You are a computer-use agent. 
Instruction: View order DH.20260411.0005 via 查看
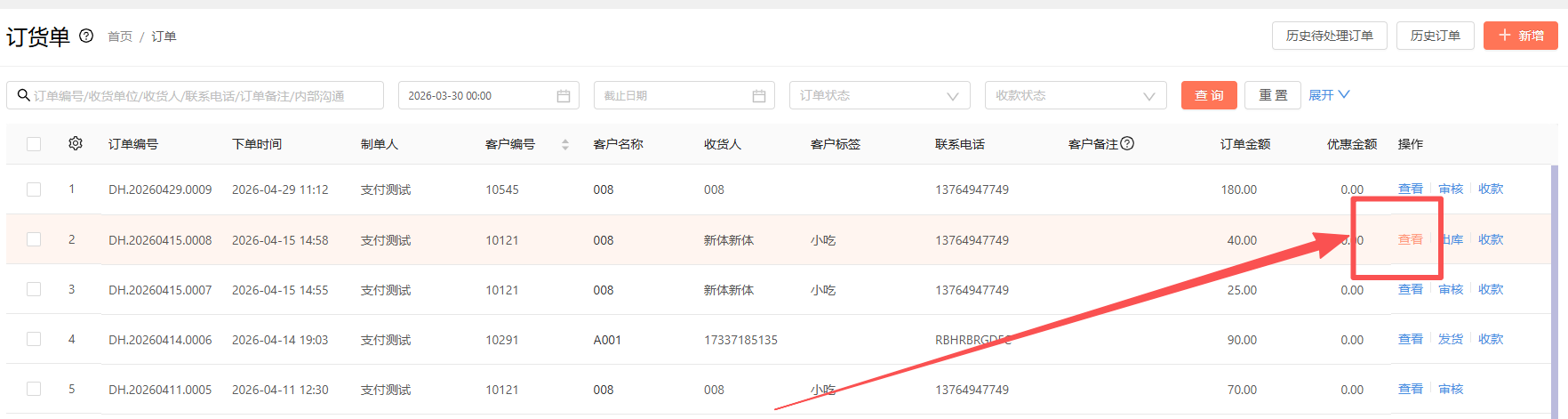click(x=1411, y=389)
